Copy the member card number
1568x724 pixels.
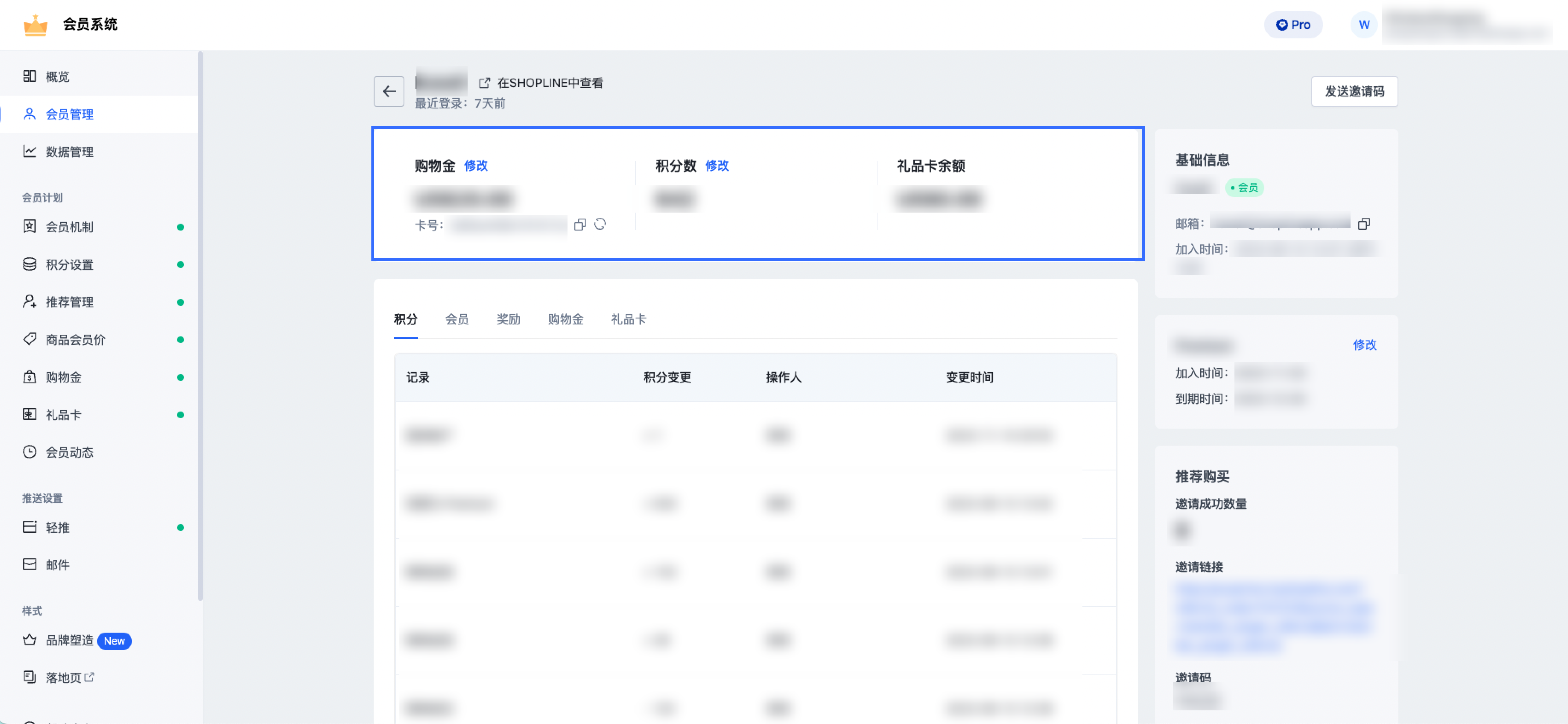(580, 224)
